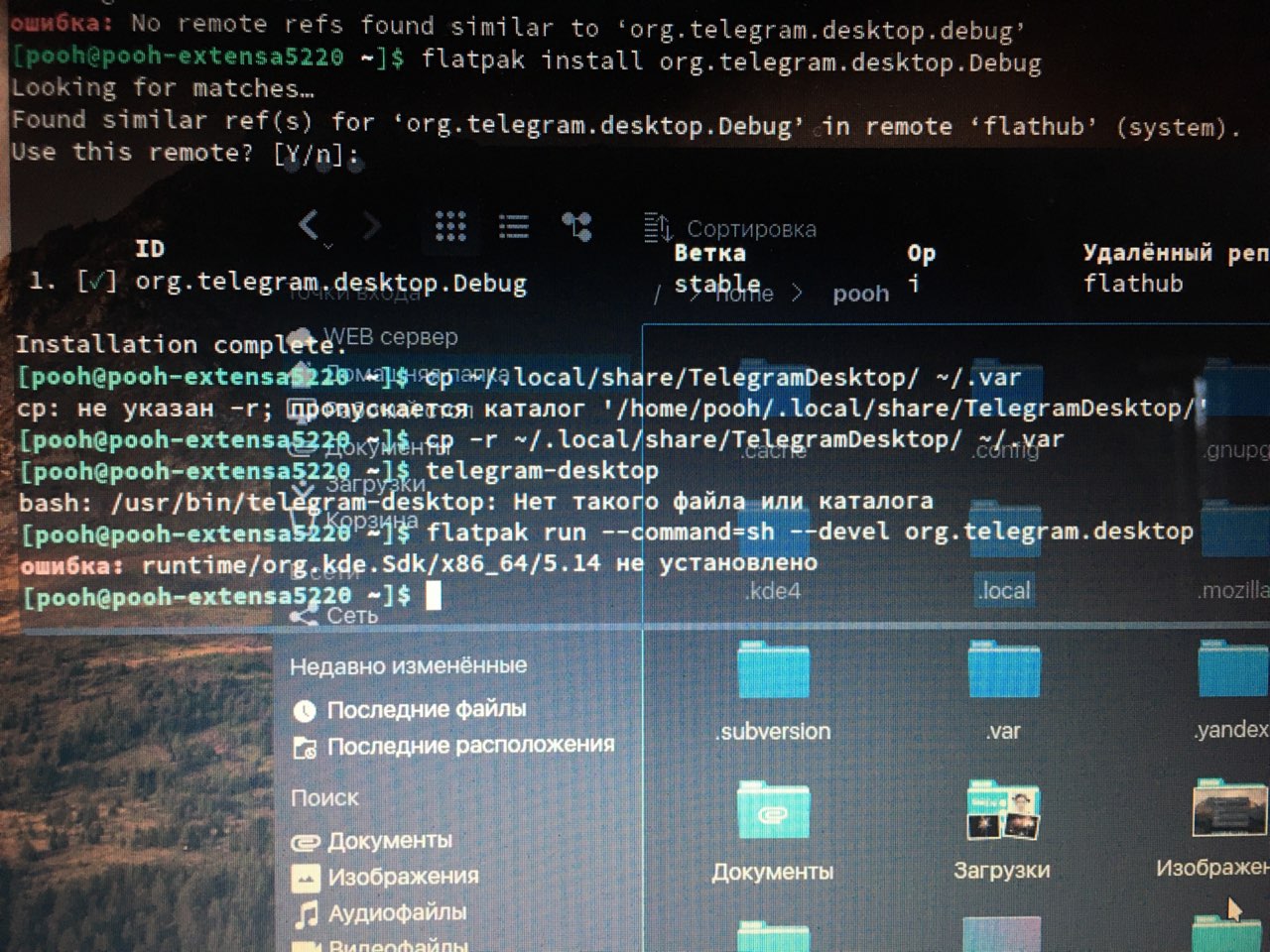Switch Dolphin to icons view mode
Screen dimensions: 1270x952
coord(450,227)
